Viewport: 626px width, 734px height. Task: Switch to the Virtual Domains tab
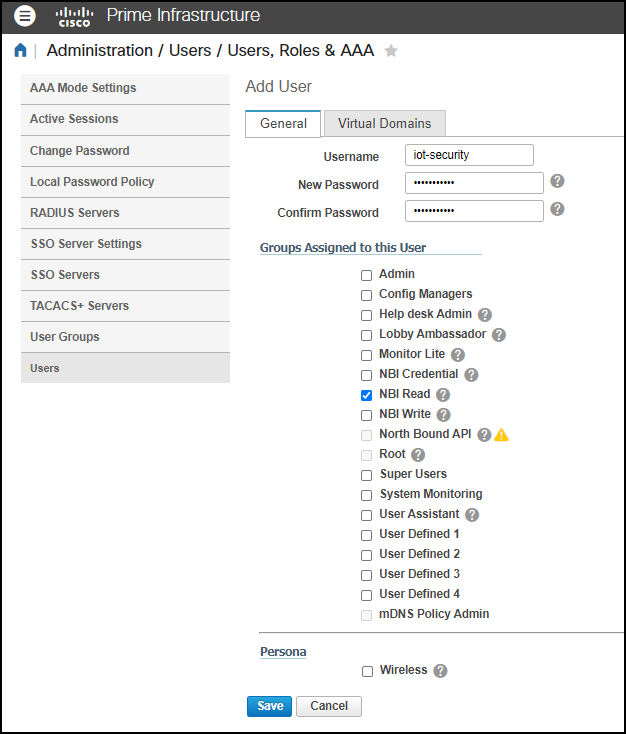point(384,124)
